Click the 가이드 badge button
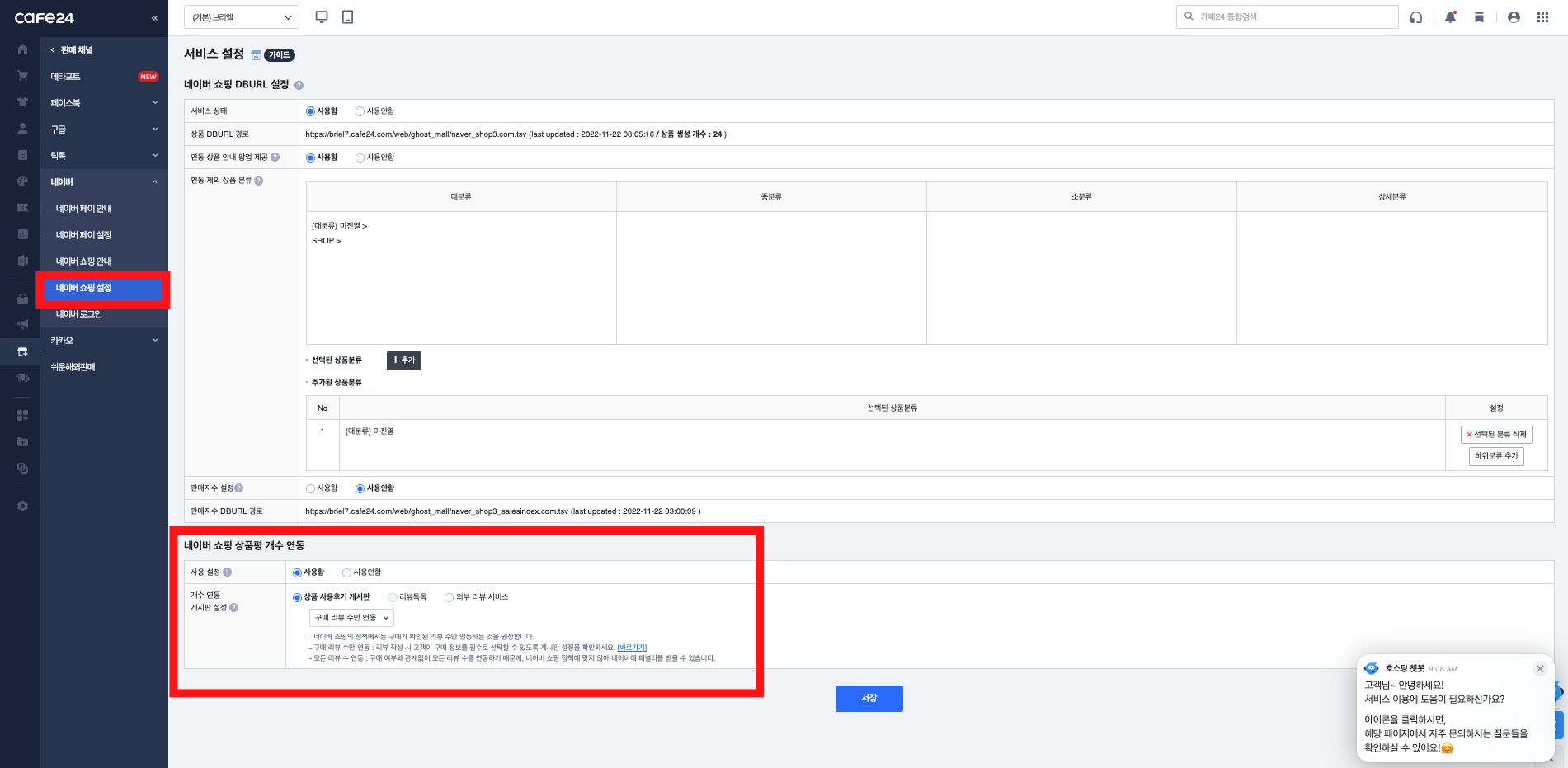Screen dimensions: 1568x768 pyautogui.click(x=280, y=55)
